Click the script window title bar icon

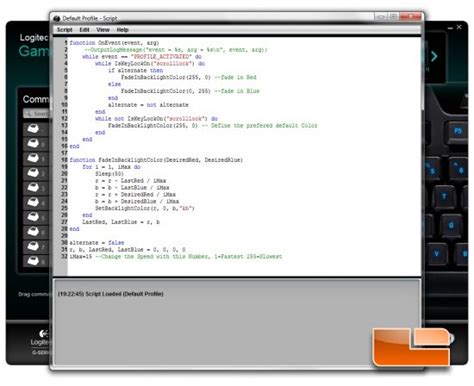pos(57,18)
